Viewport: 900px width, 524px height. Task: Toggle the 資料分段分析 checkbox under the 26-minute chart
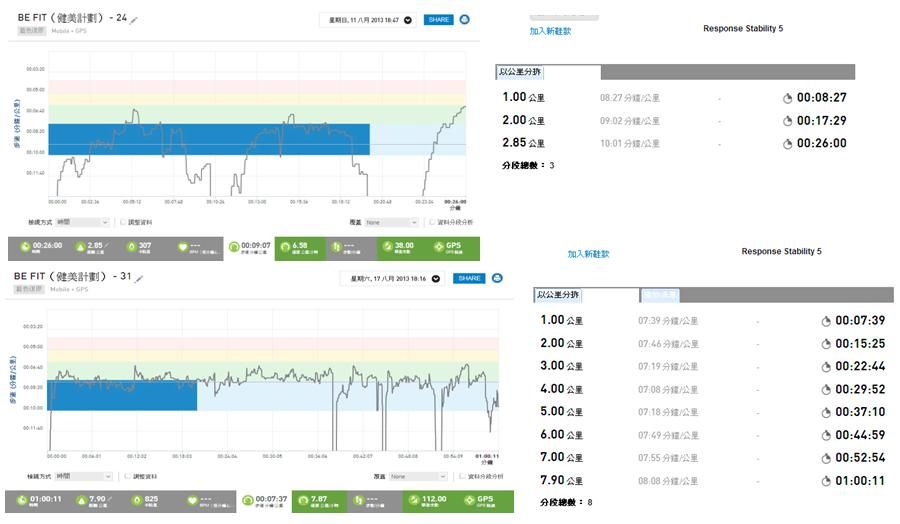(432, 222)
